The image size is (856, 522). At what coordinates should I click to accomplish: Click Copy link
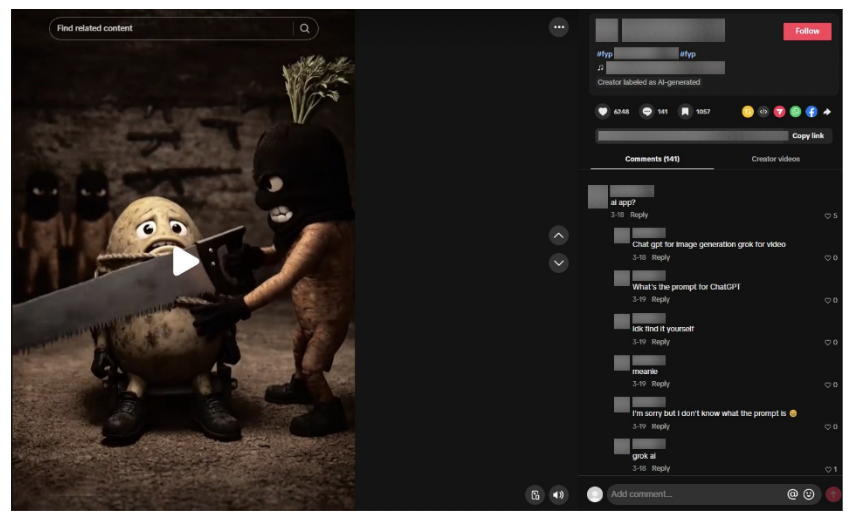808,136
